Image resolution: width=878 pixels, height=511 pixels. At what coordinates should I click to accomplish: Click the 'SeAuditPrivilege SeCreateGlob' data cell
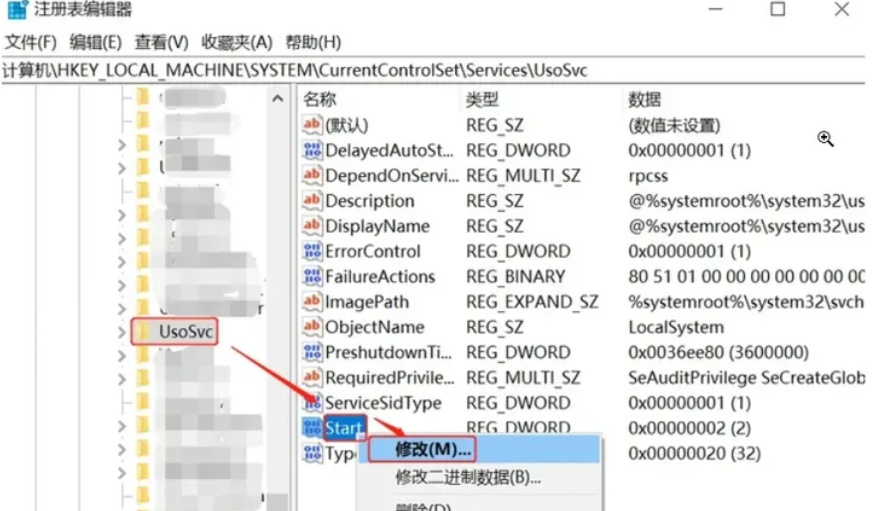coord(746,378)
